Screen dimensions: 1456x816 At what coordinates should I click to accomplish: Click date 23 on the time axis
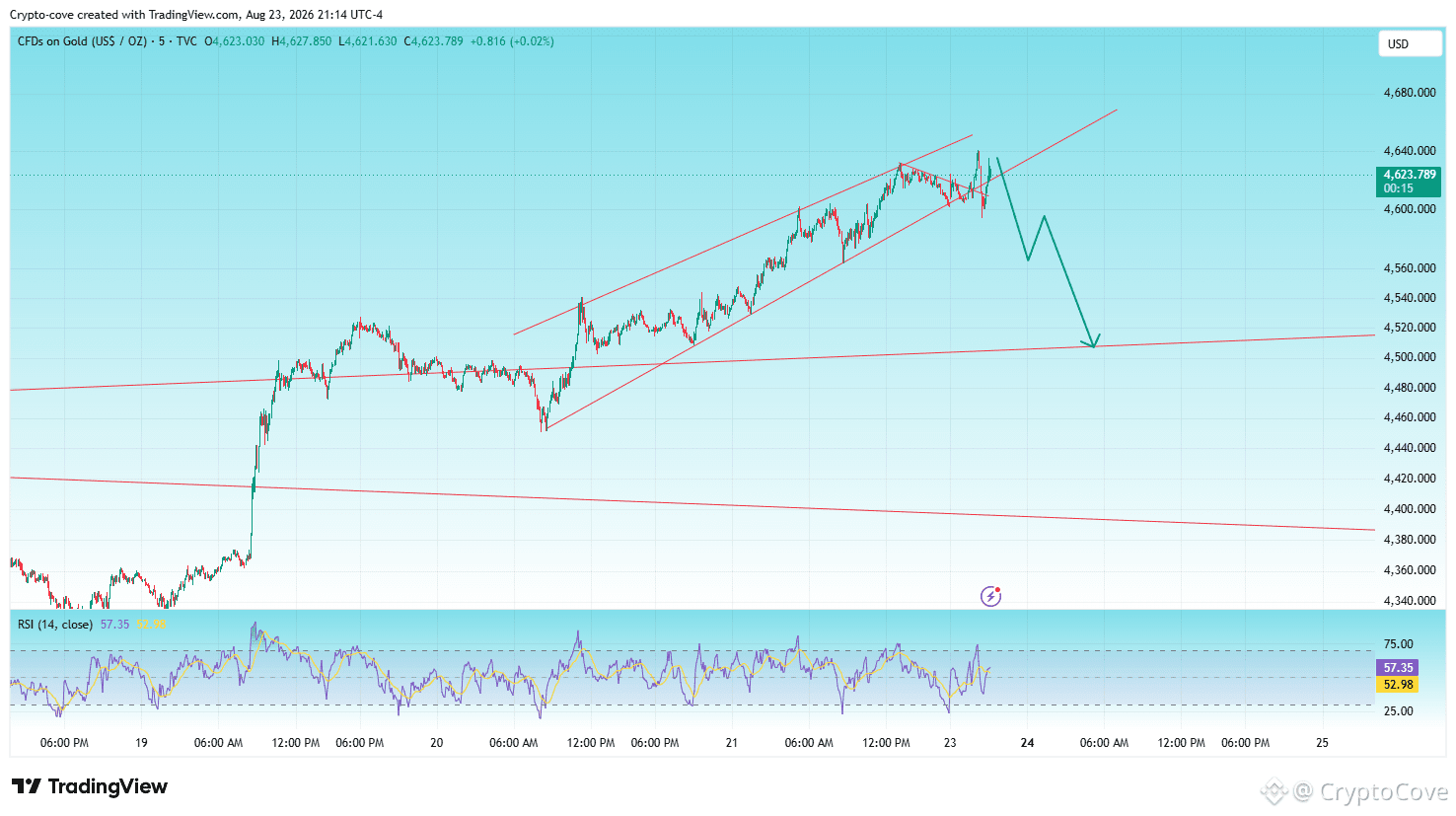(950, 743)
